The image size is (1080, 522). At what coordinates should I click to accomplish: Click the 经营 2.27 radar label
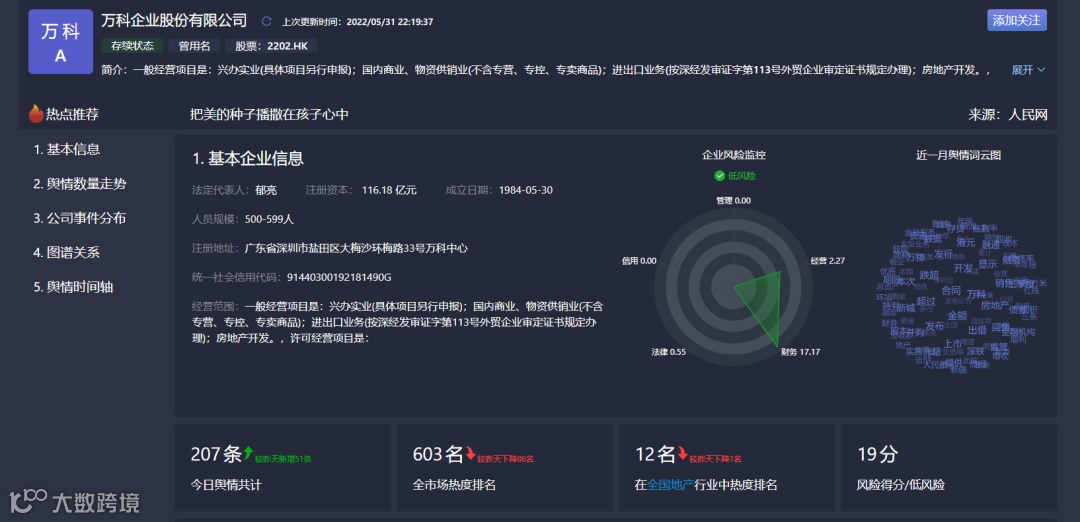pos(827,261)
